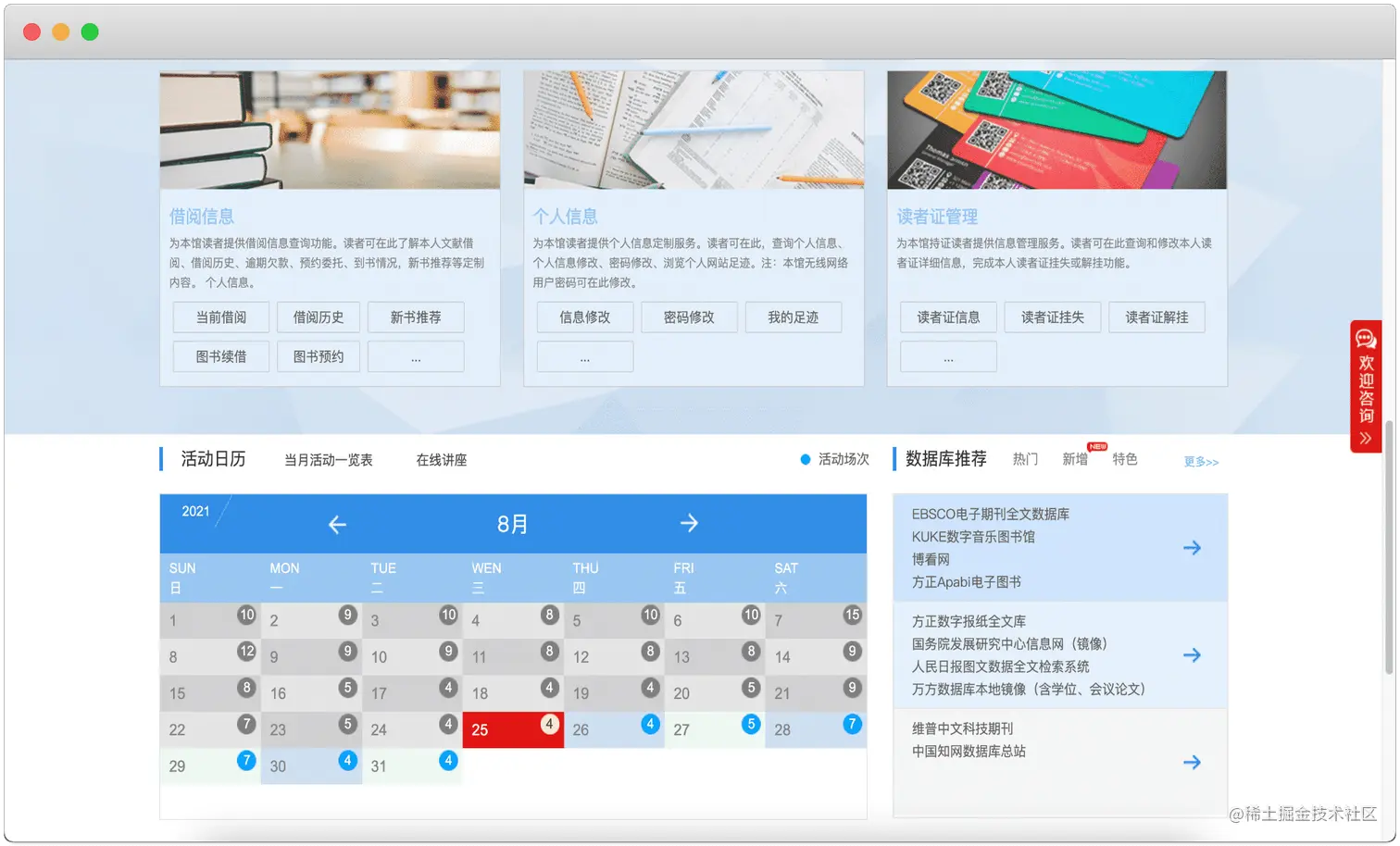1400x846 pixels.
Task: Click the arrow beside 方正数字报纸全文库 group
Action: pos(1192,655)
